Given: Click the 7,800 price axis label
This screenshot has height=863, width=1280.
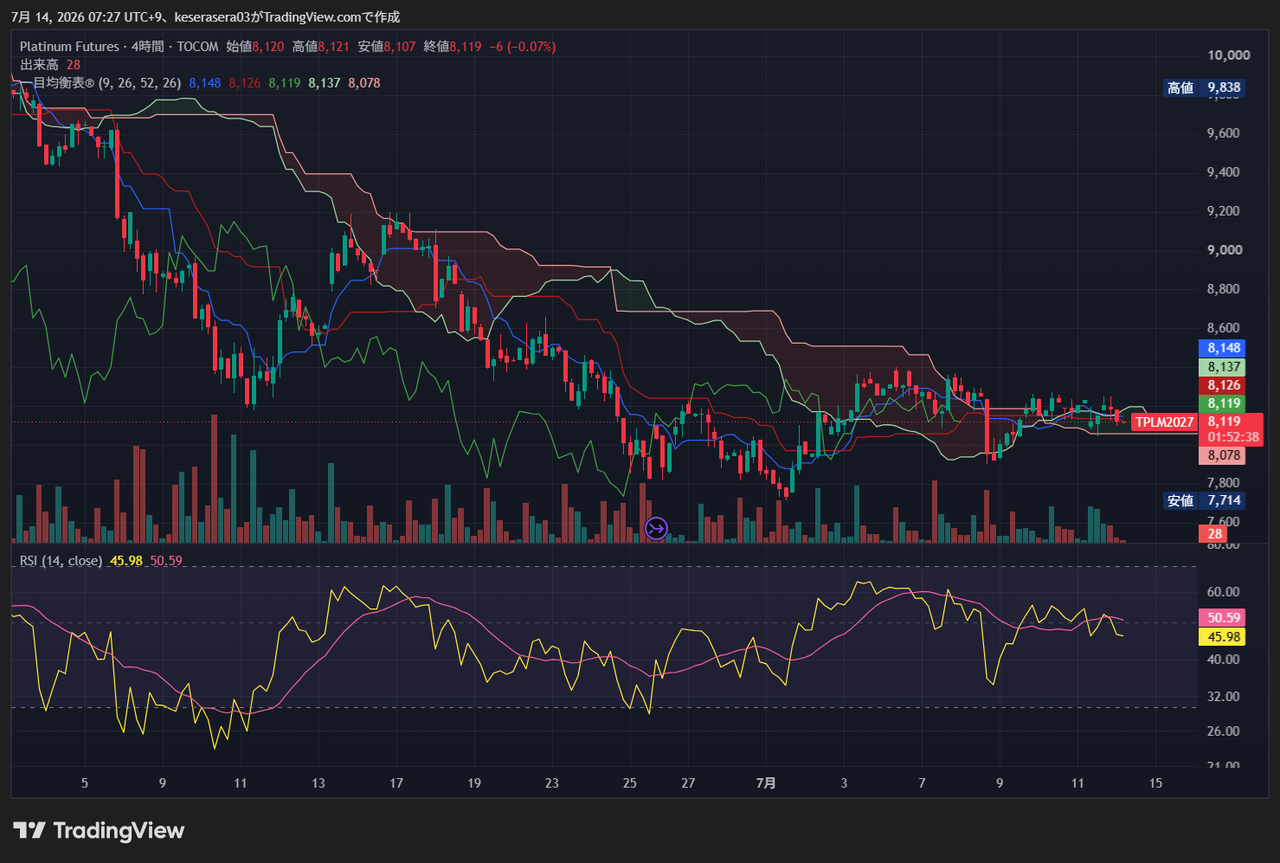Looking at the screenshot, I should point(1225,483).
